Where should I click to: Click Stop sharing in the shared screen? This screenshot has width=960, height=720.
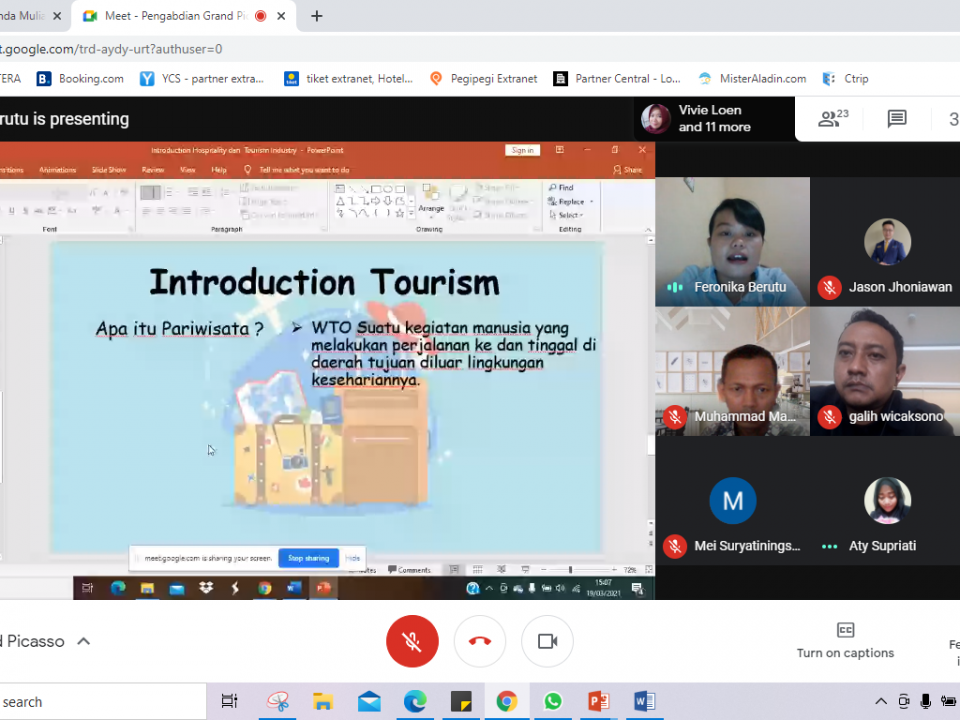[x=309, y=558]
